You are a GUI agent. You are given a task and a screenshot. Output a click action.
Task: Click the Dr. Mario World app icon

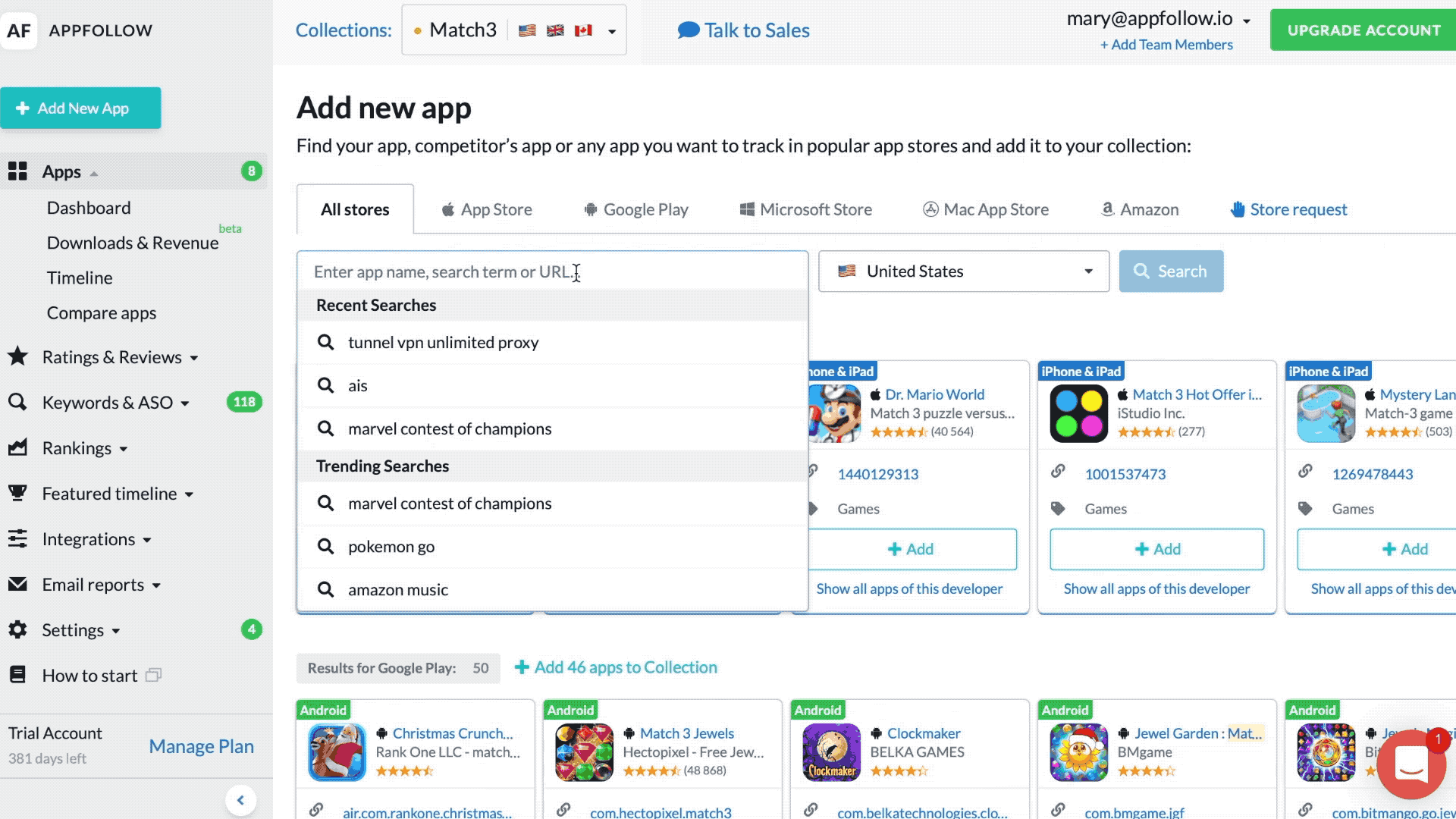834,413
